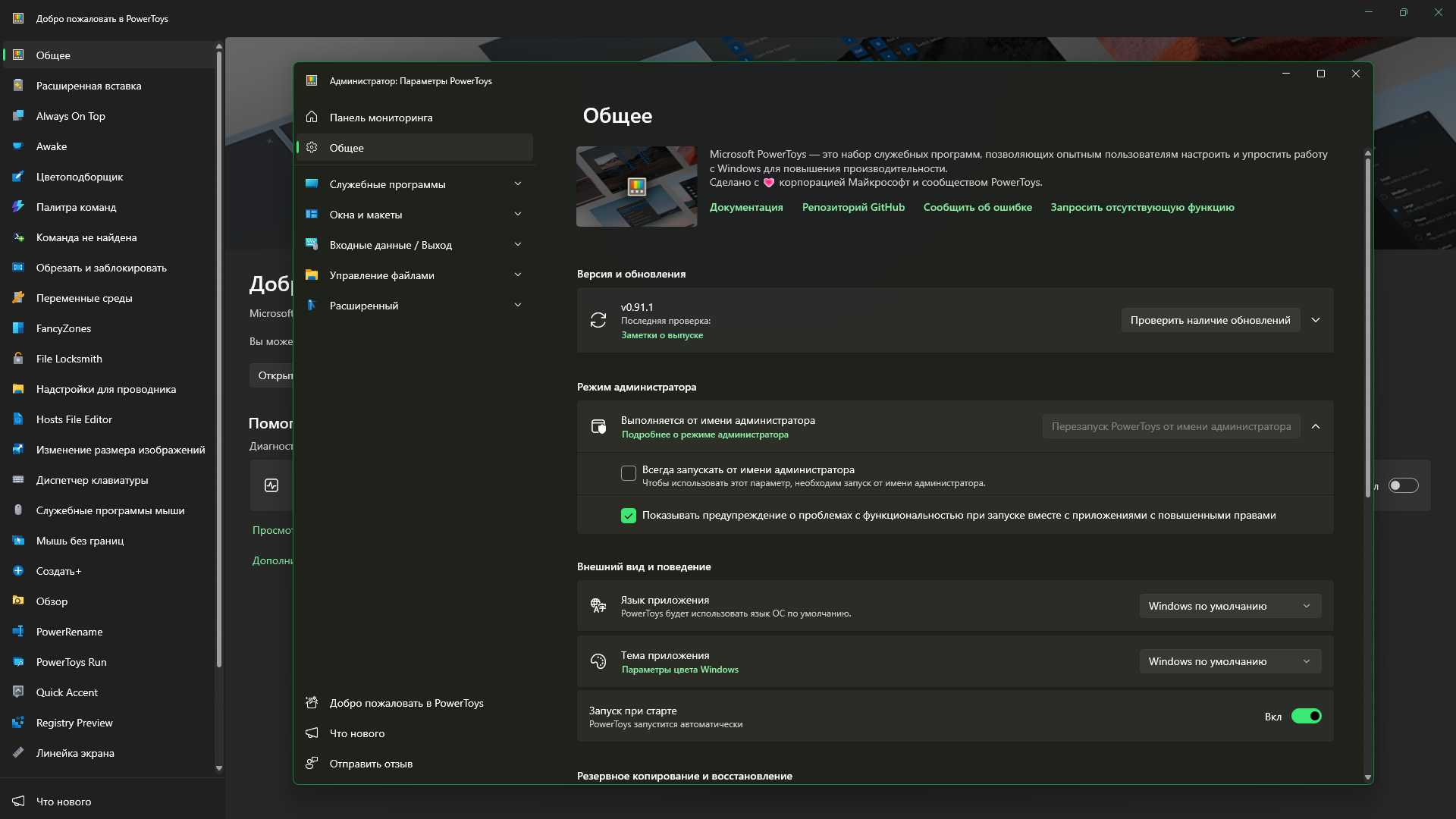Select Переменные среды in welcome sidebar
The width and height of the screenshot is (1456, 819).
109,298
